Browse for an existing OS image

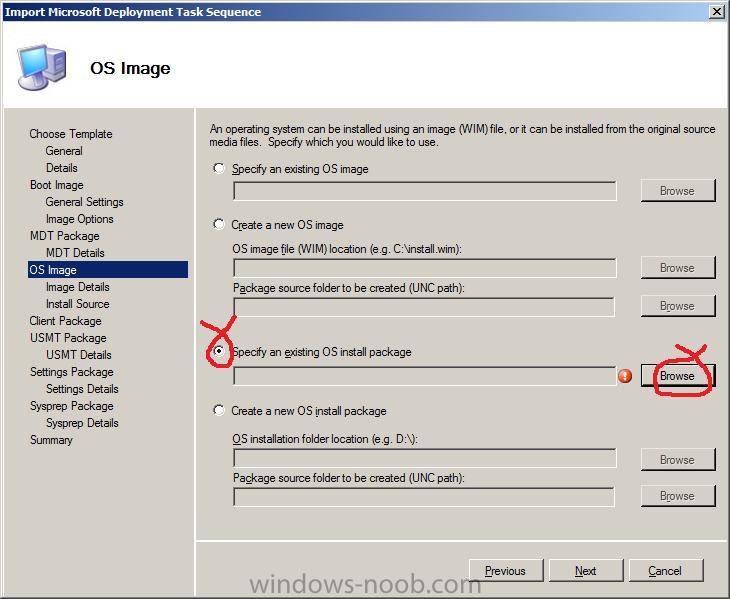[x=677, y=191]
